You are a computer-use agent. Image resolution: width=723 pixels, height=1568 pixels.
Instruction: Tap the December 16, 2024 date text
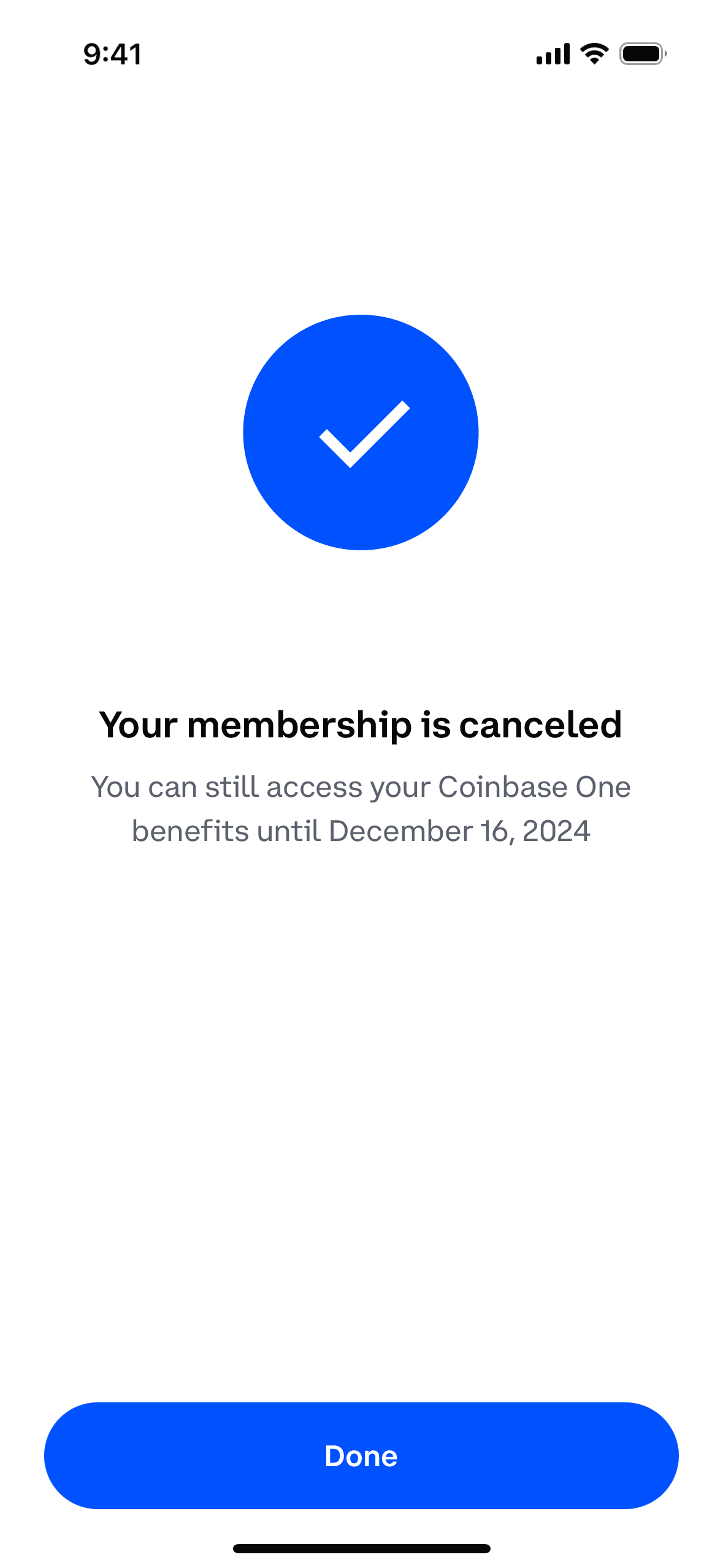click(x=459, y=831)
